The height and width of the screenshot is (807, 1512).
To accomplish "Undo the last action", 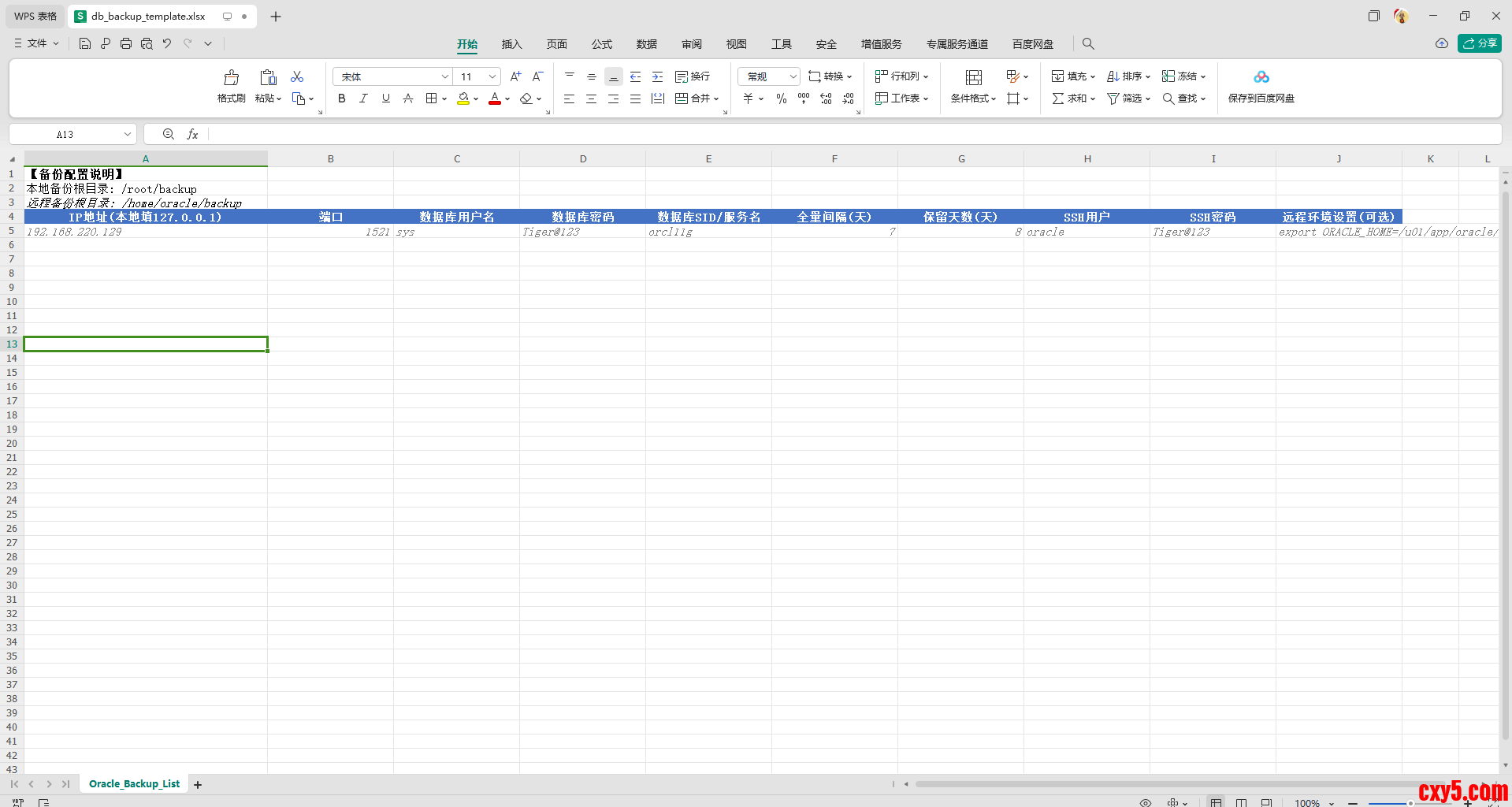I will tap(167, 43).
